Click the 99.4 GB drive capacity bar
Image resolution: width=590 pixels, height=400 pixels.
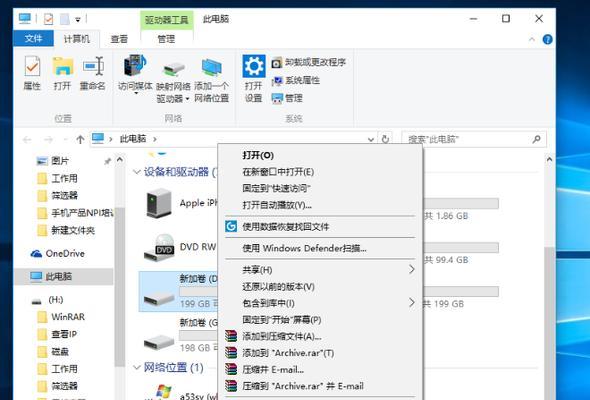coord(461,247)
